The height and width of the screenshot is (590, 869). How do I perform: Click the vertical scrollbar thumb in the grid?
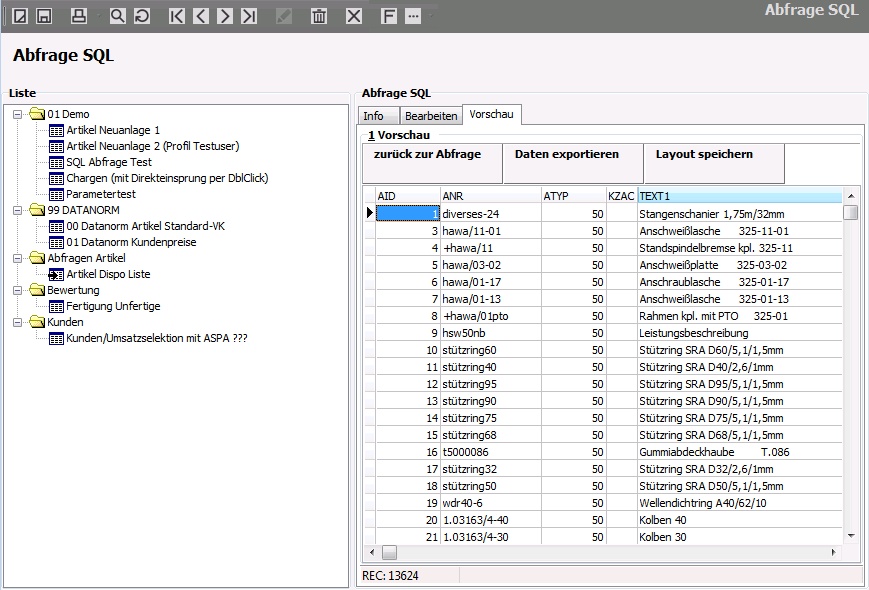pos(851,213)
